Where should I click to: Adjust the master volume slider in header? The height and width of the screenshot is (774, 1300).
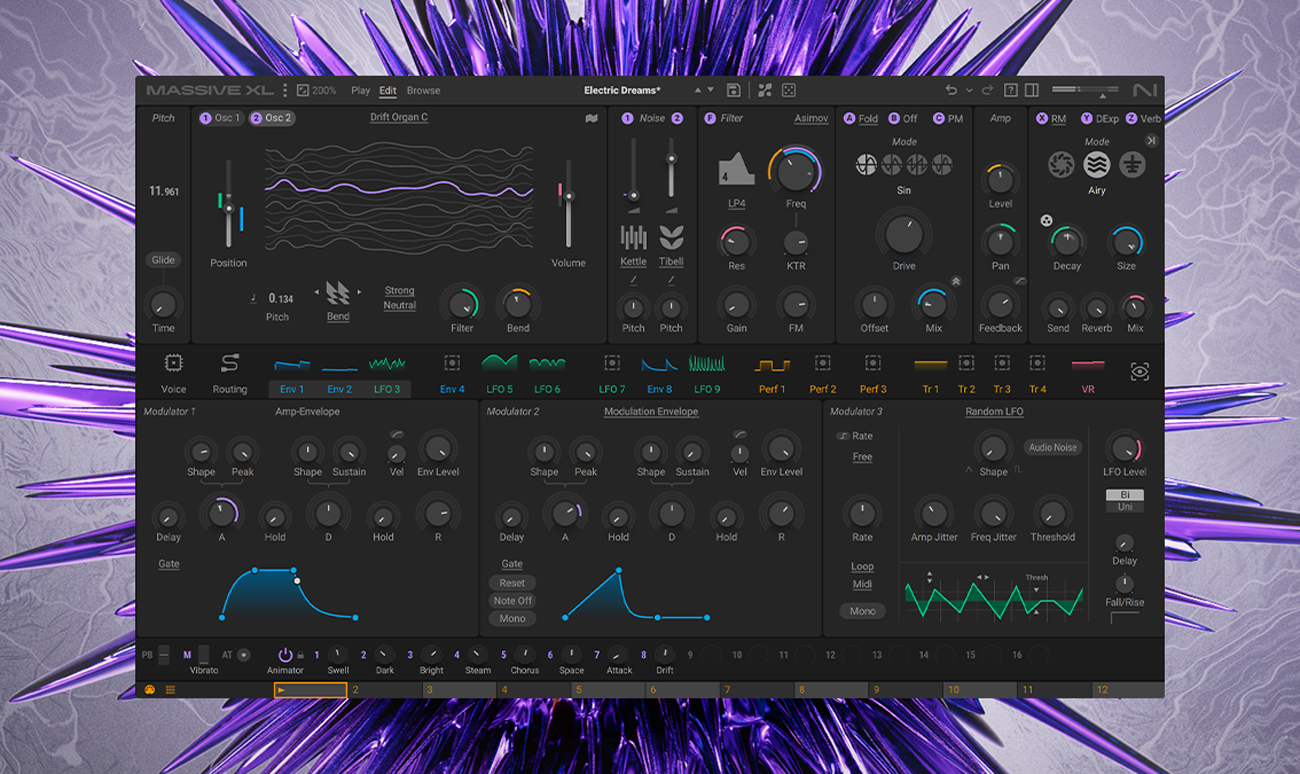click(x=1085, y=91)
